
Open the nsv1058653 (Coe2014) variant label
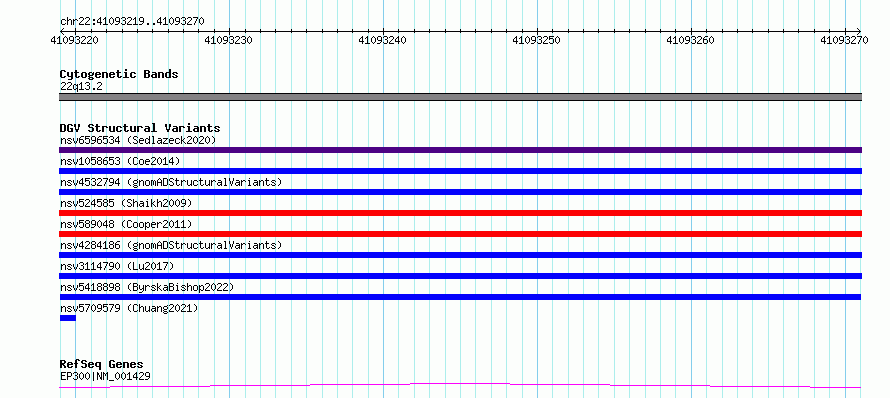click(x=120, y=161)
